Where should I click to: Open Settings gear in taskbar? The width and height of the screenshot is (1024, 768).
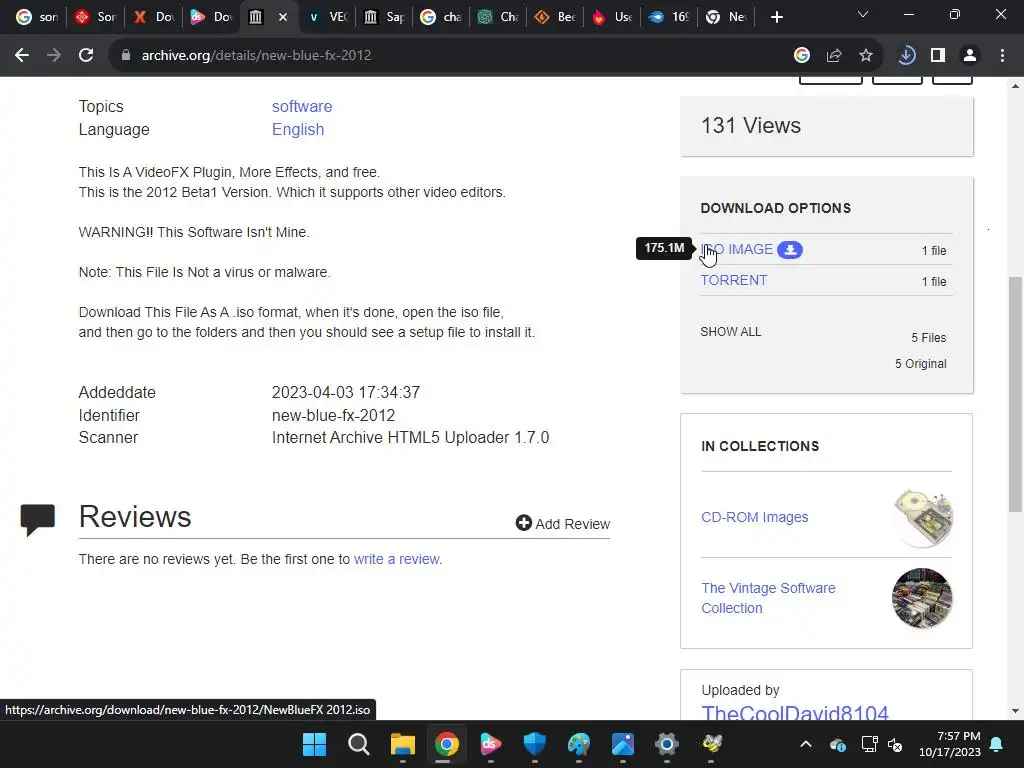(x=667, y=744)
